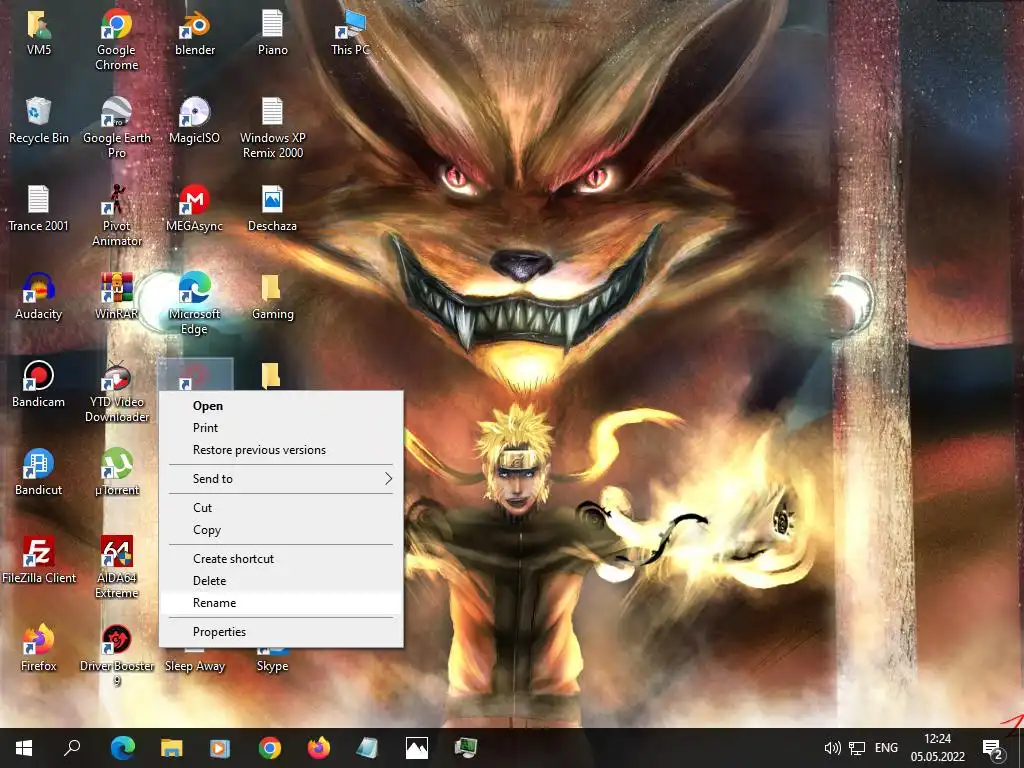Open the media player taskbar icon
Image resolution: width=1024 pixels, height=768 pixels.
220,748
